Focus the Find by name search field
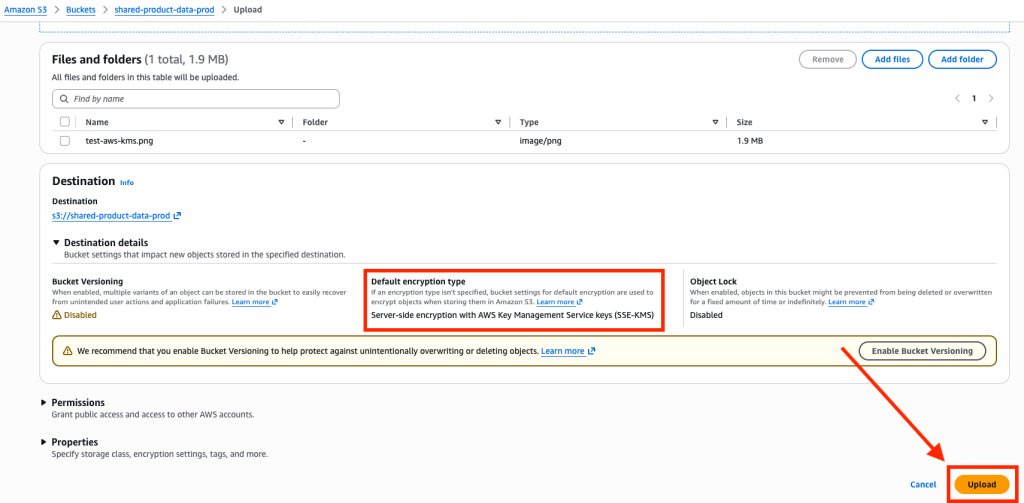1024x503 pixels. point(196,99)
